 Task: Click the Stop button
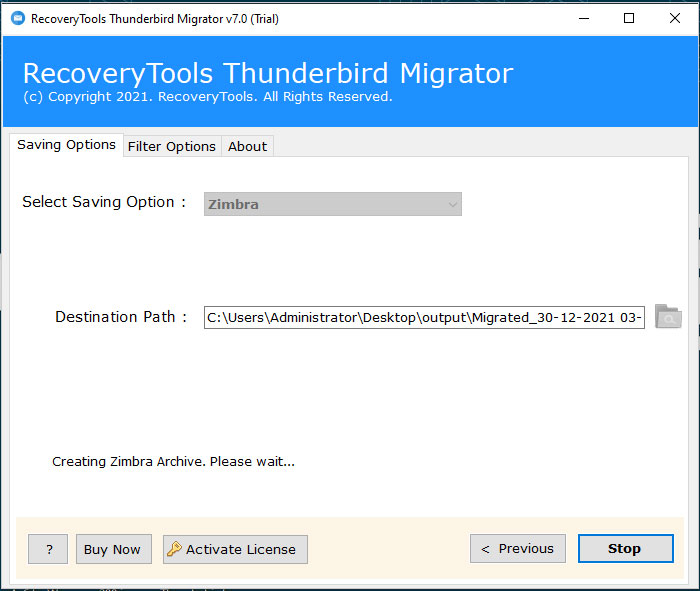coord(625,548)
